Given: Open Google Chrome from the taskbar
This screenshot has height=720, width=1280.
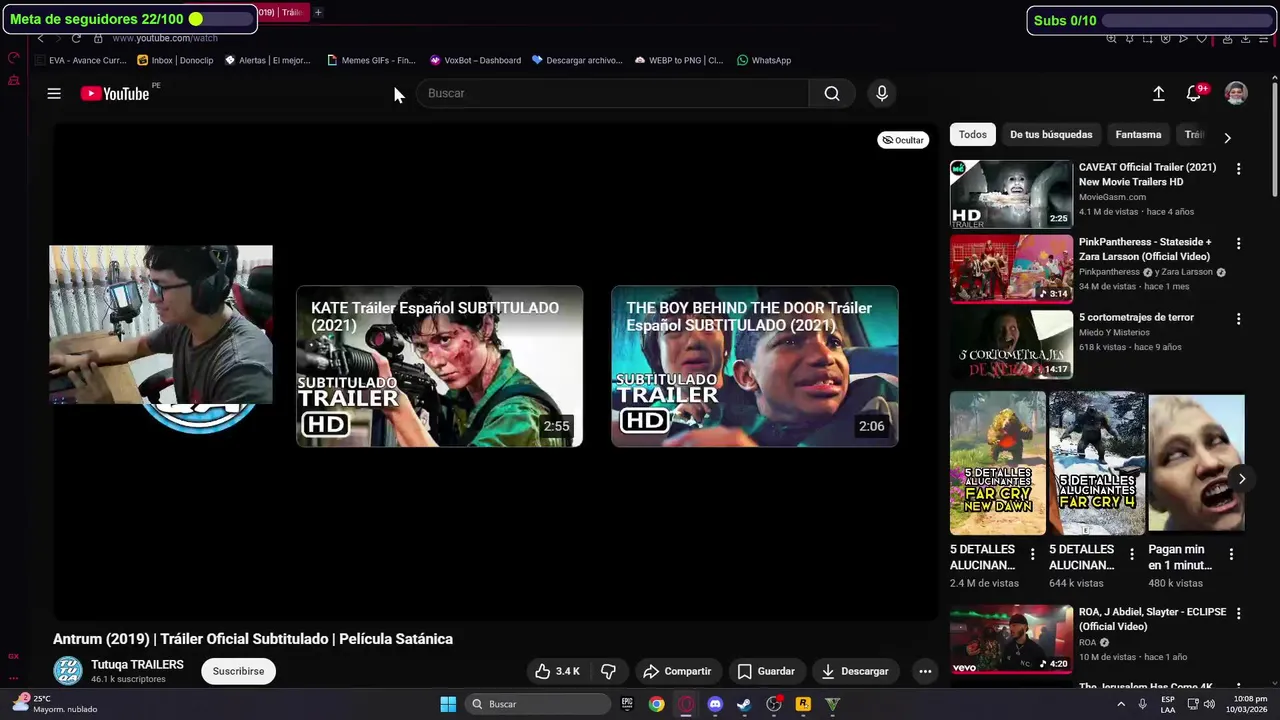Looking at the screenshot, I should pos(656,704).
